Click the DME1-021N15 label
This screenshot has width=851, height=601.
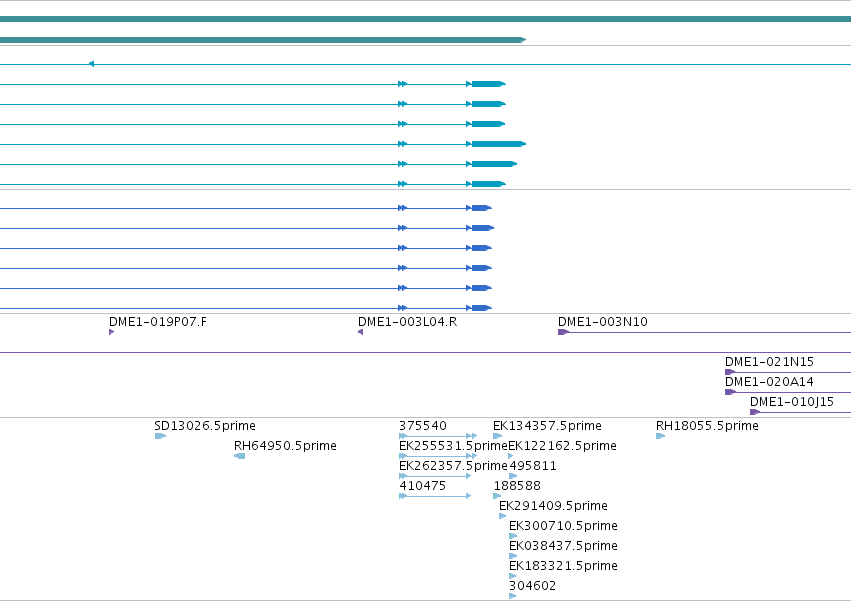[x=769, y=362]
